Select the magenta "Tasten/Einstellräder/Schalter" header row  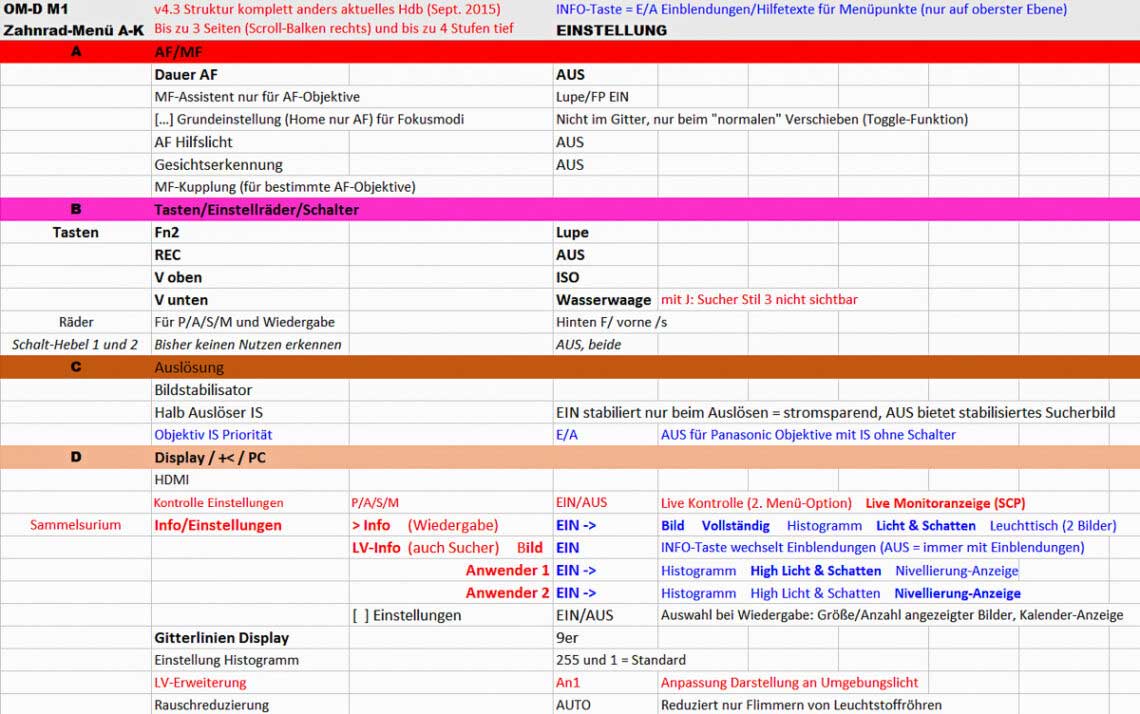[x=256, y=210]
